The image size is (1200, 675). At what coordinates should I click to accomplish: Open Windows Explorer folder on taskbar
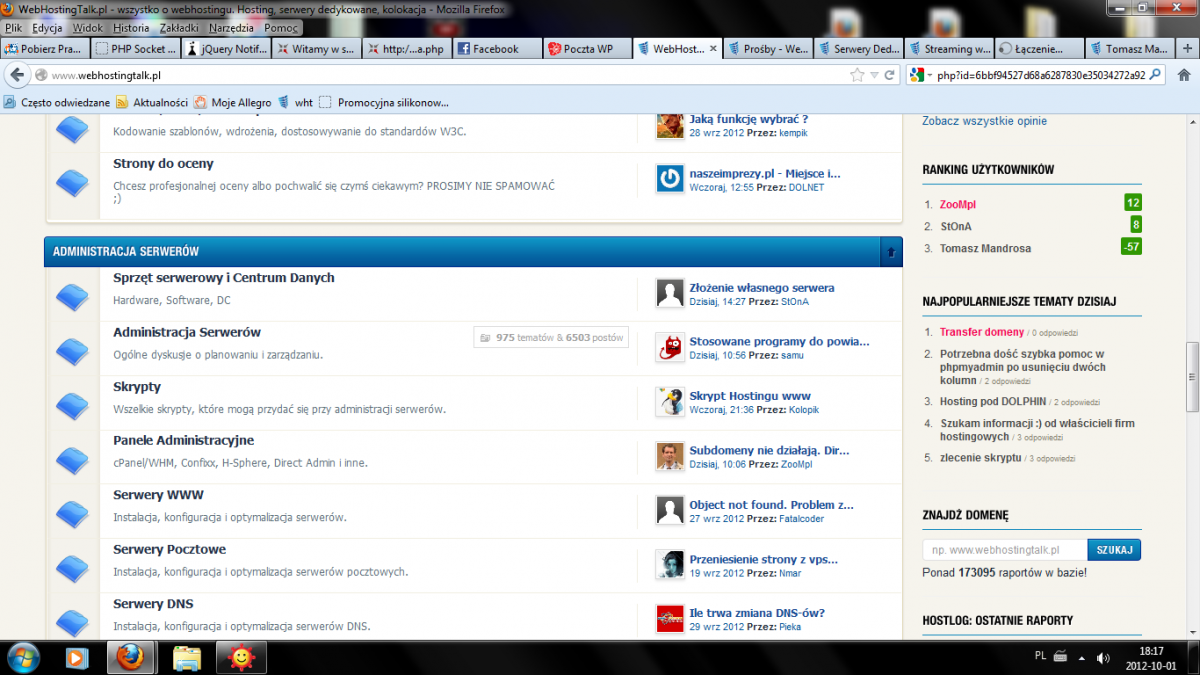[187, 658]
